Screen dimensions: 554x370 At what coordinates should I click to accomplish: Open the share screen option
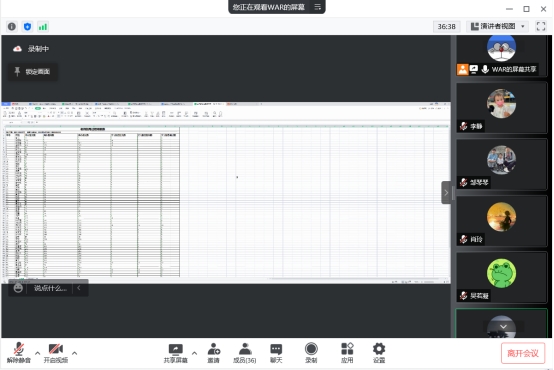coord(176,353)
